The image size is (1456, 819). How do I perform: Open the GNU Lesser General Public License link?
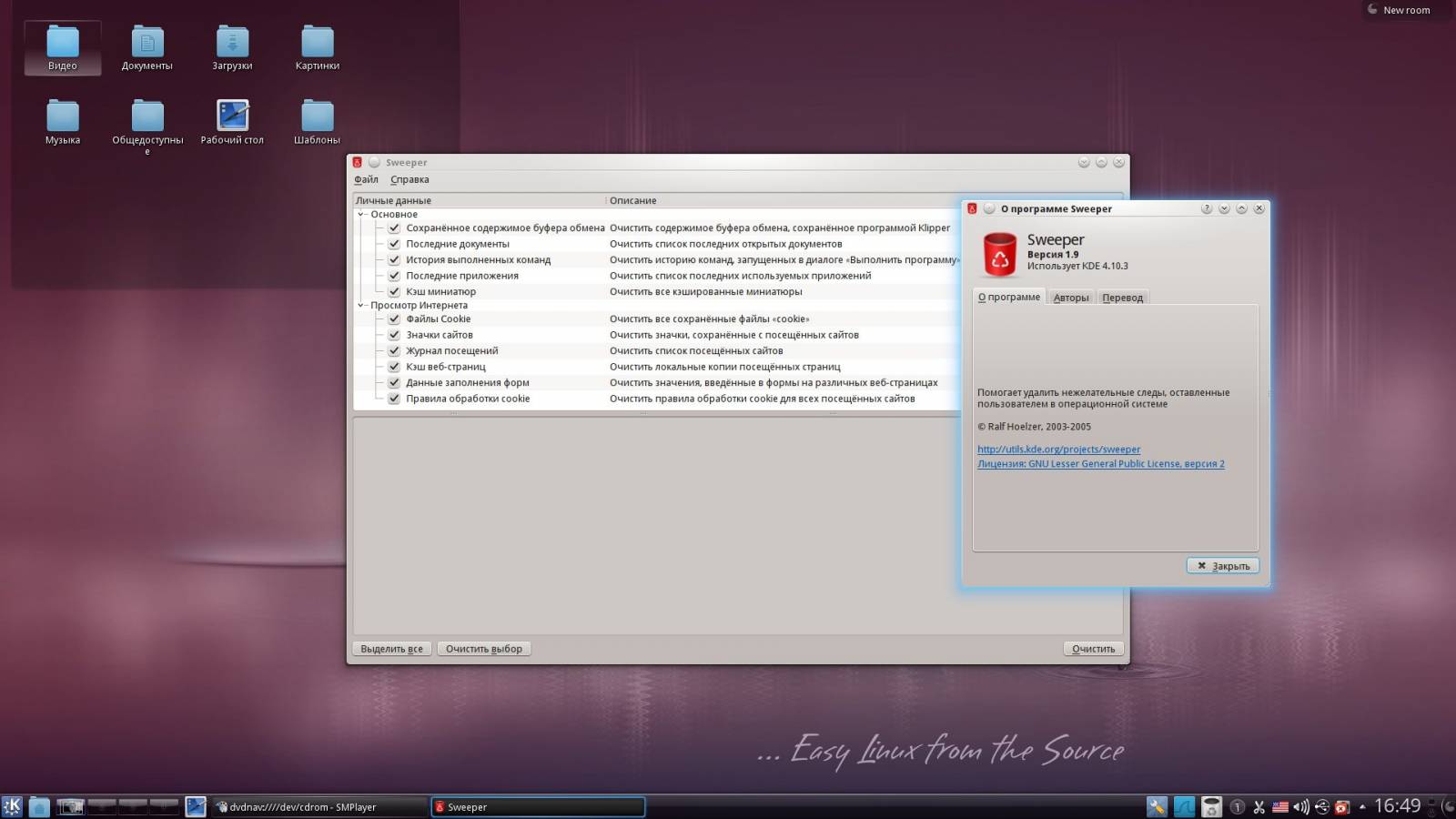[x=1101, y=464]
